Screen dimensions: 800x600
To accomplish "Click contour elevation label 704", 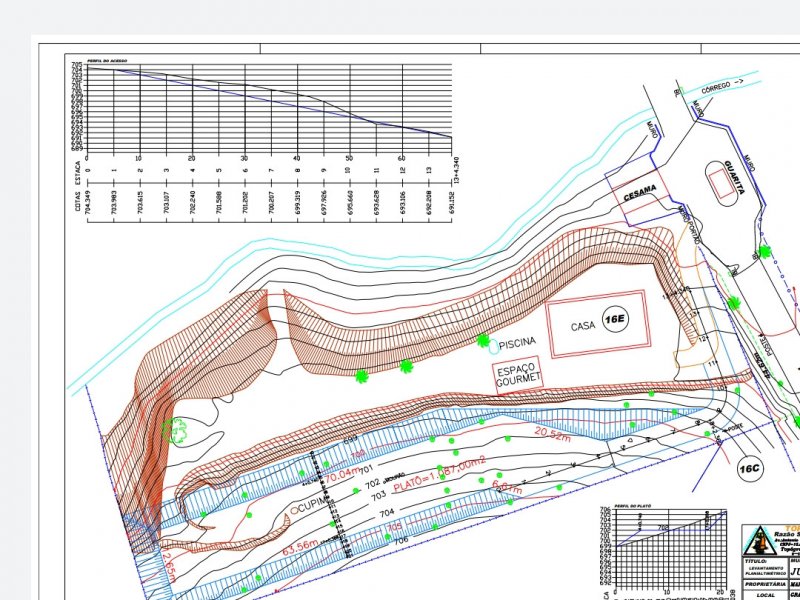I will tap(387, 514).
